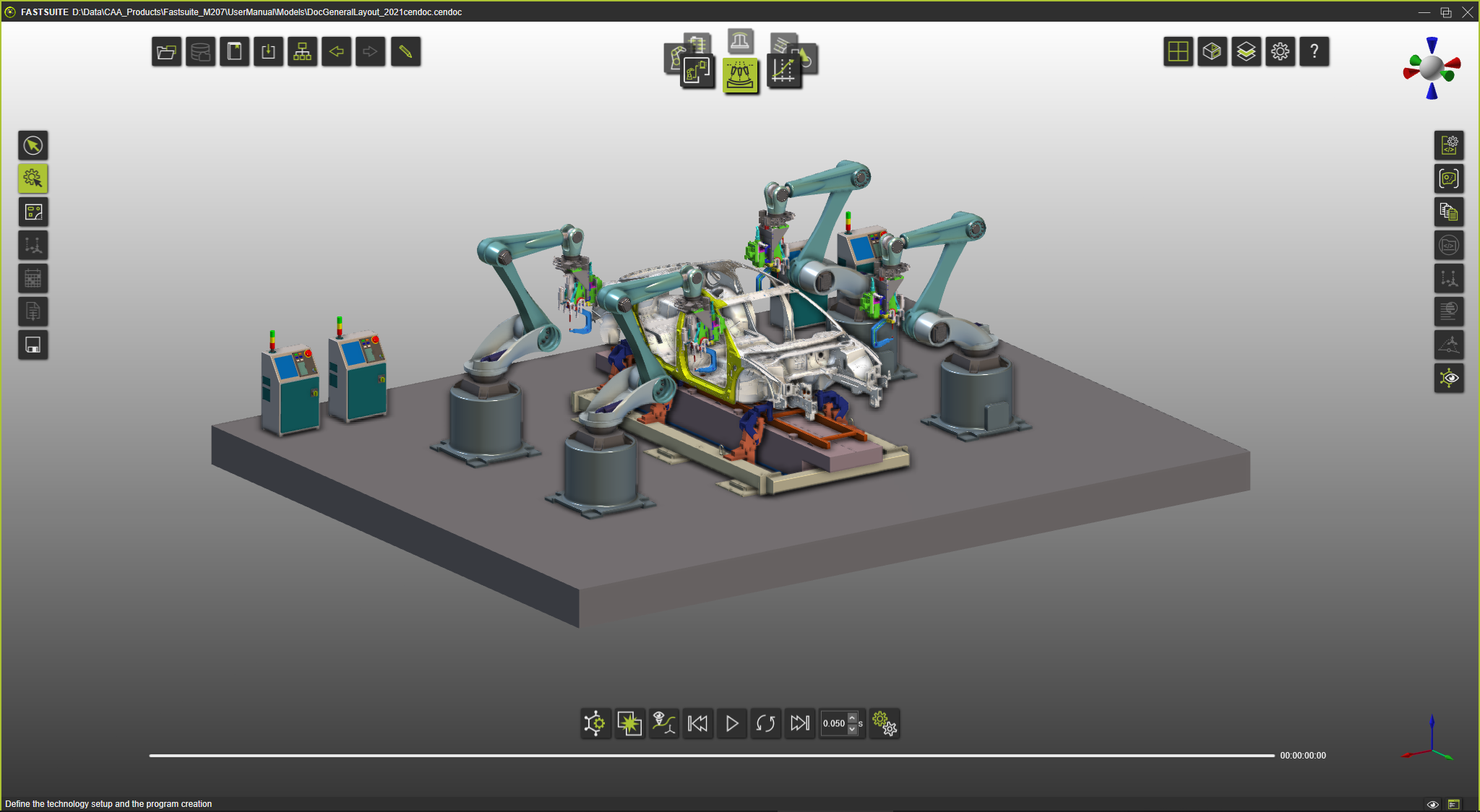Open the help menu with question mark
1480x812 pixels.
click(1314, 51)
